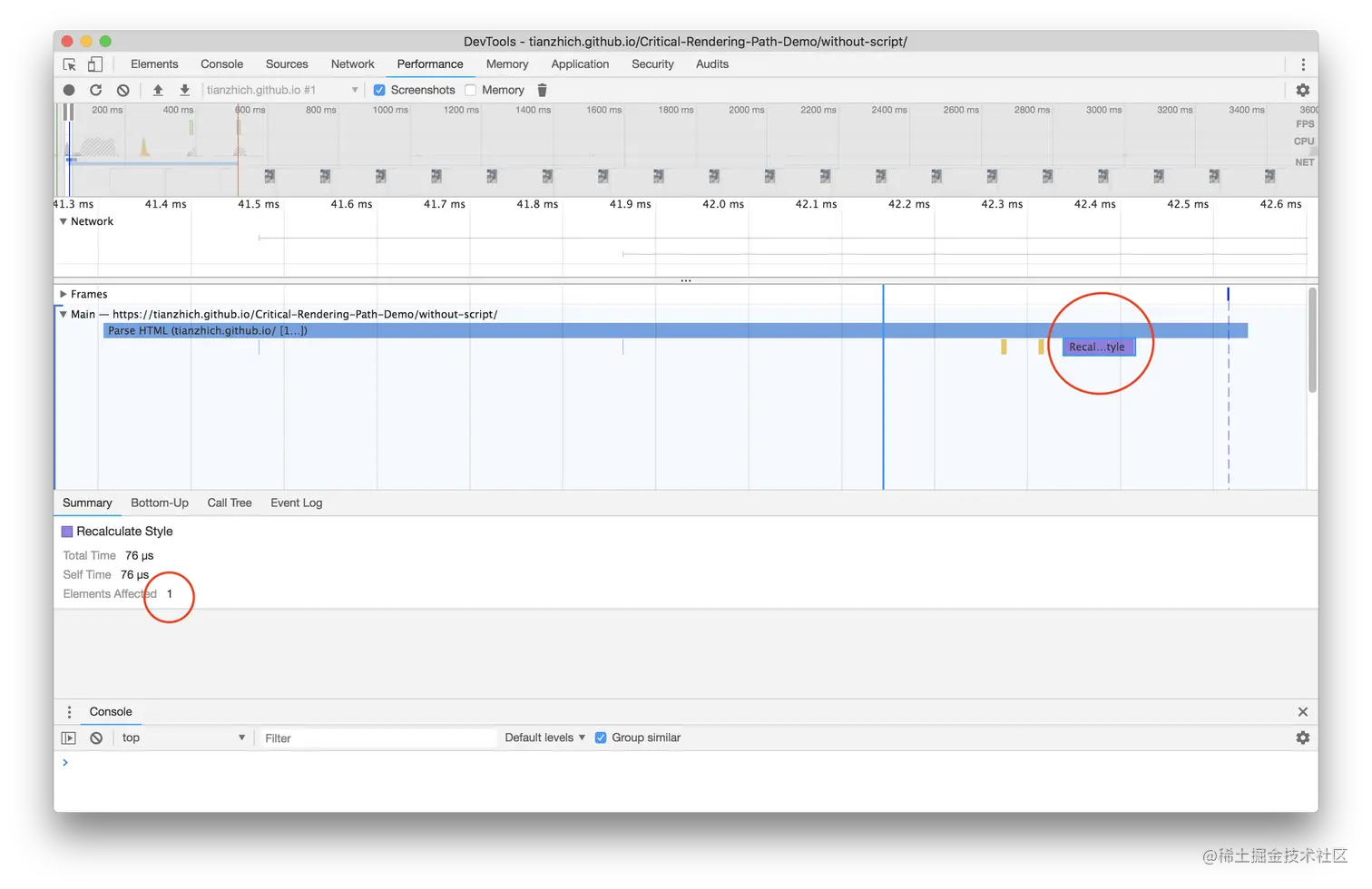Select the Console drawer tab
Image resolution: width=1372 pixels, height=889 pixels.
(111, 712)
